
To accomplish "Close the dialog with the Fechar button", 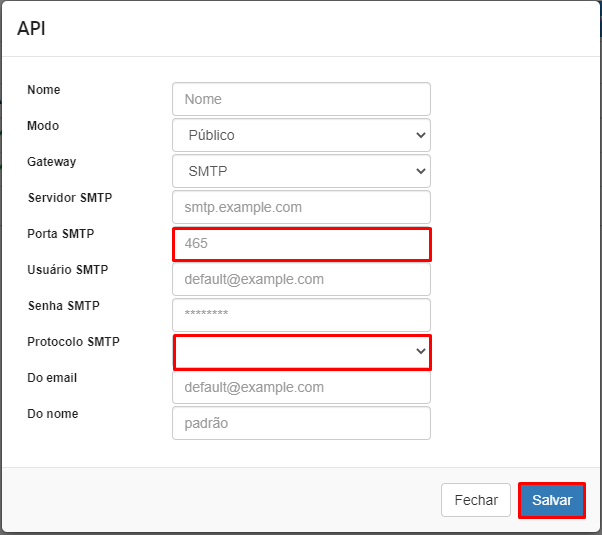I will click(x=476, y=500).
